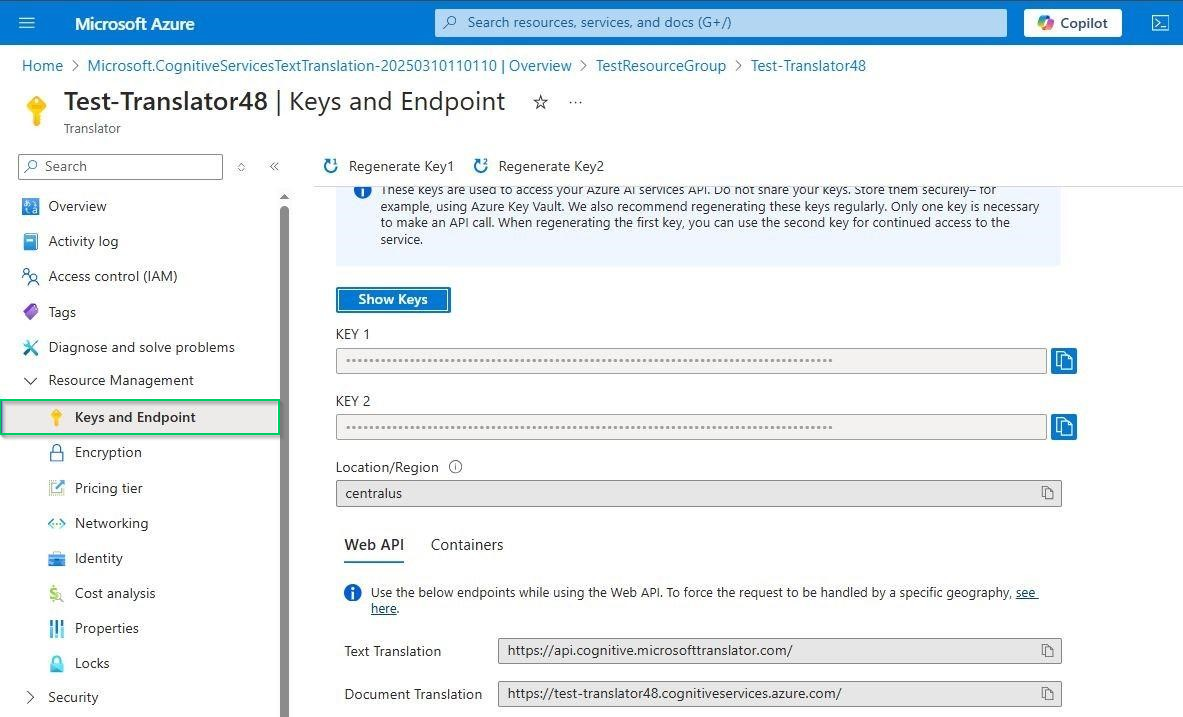Copy the Location/Region value centralus
This screenshot has width=1183, height=717.
click(1047, 493)
